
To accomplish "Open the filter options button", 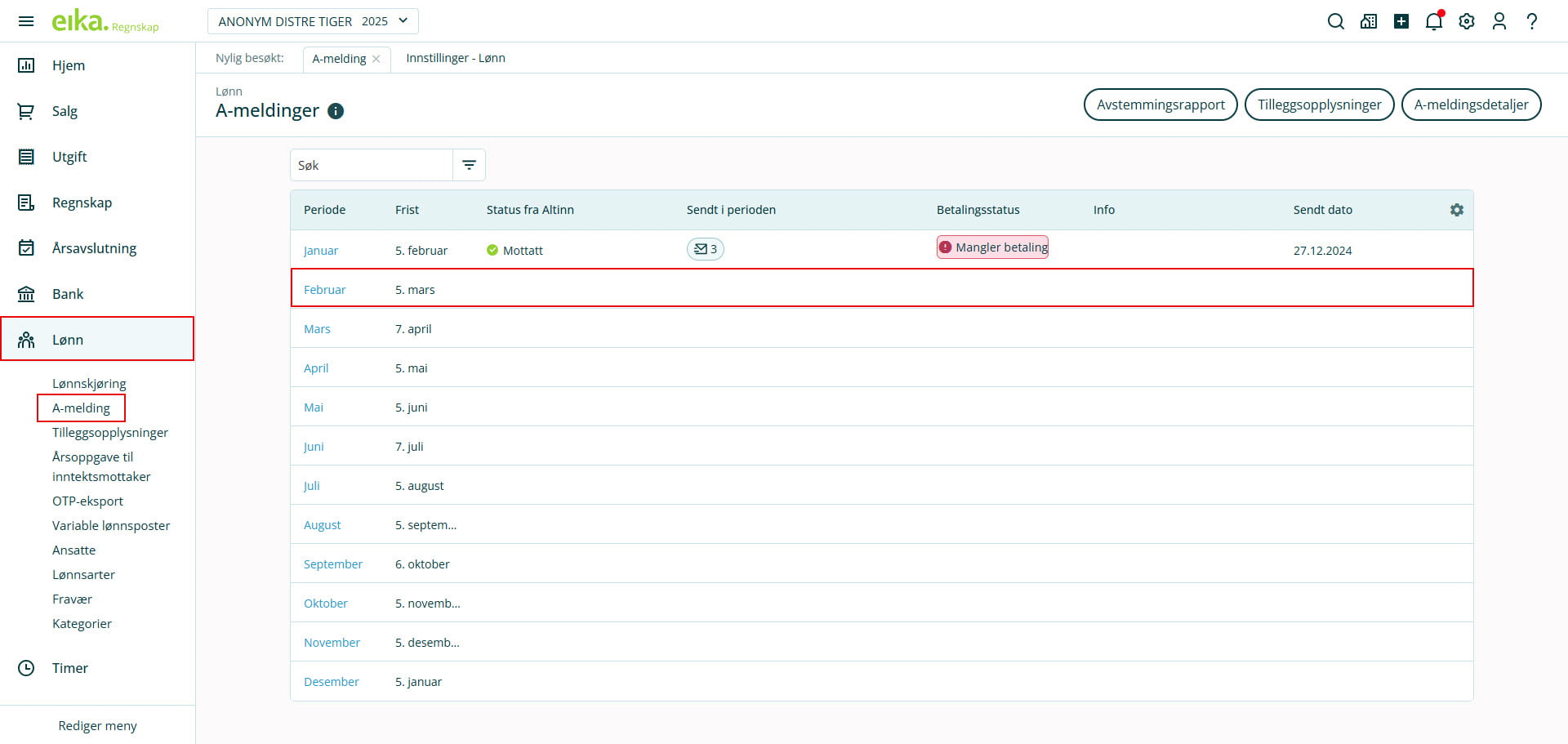I will [x=469, y=165].
